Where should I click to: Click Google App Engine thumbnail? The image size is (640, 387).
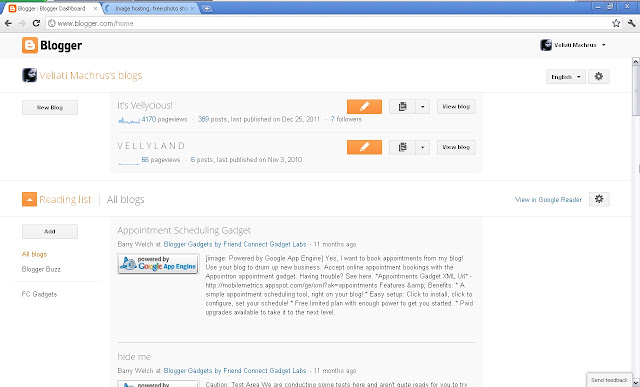[158, 264]
